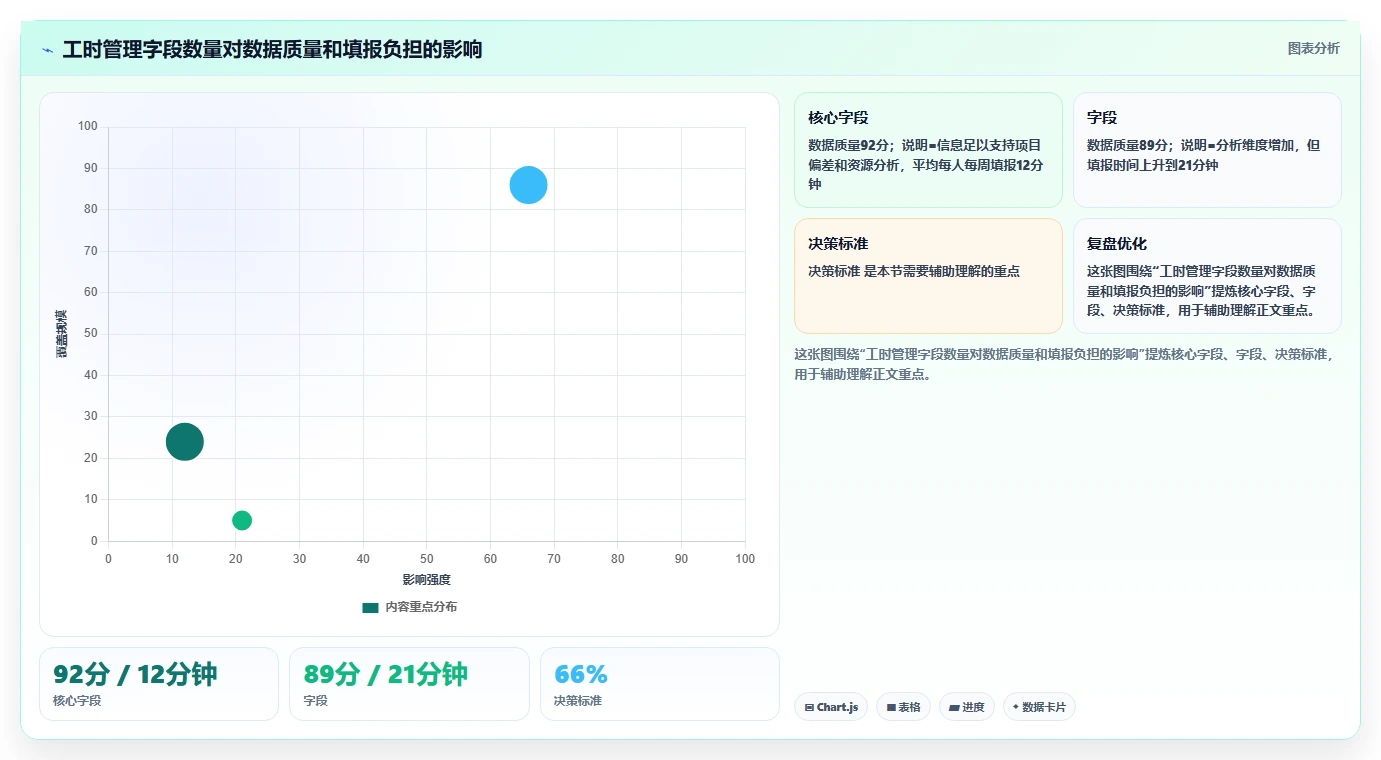Click the 内容重点分布 legend label
Viewport: 1381px width, 760px height.
point(421,607)
